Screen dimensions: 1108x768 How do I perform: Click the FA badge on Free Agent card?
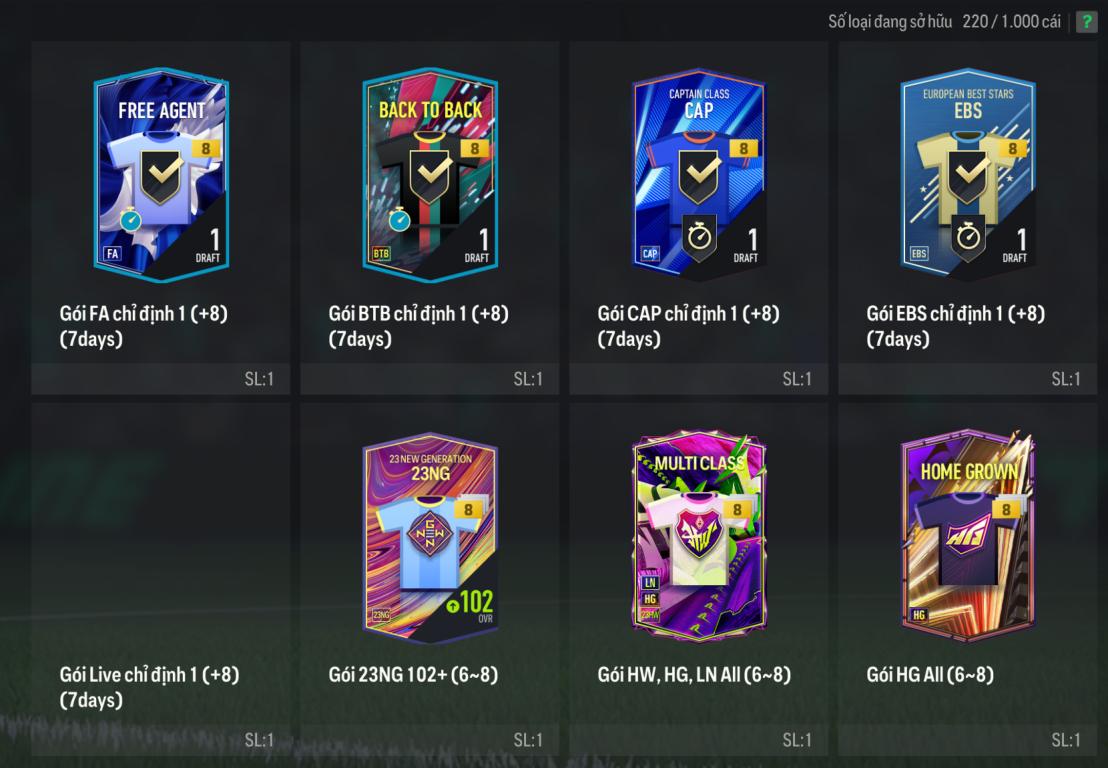[x=112, y=254]
